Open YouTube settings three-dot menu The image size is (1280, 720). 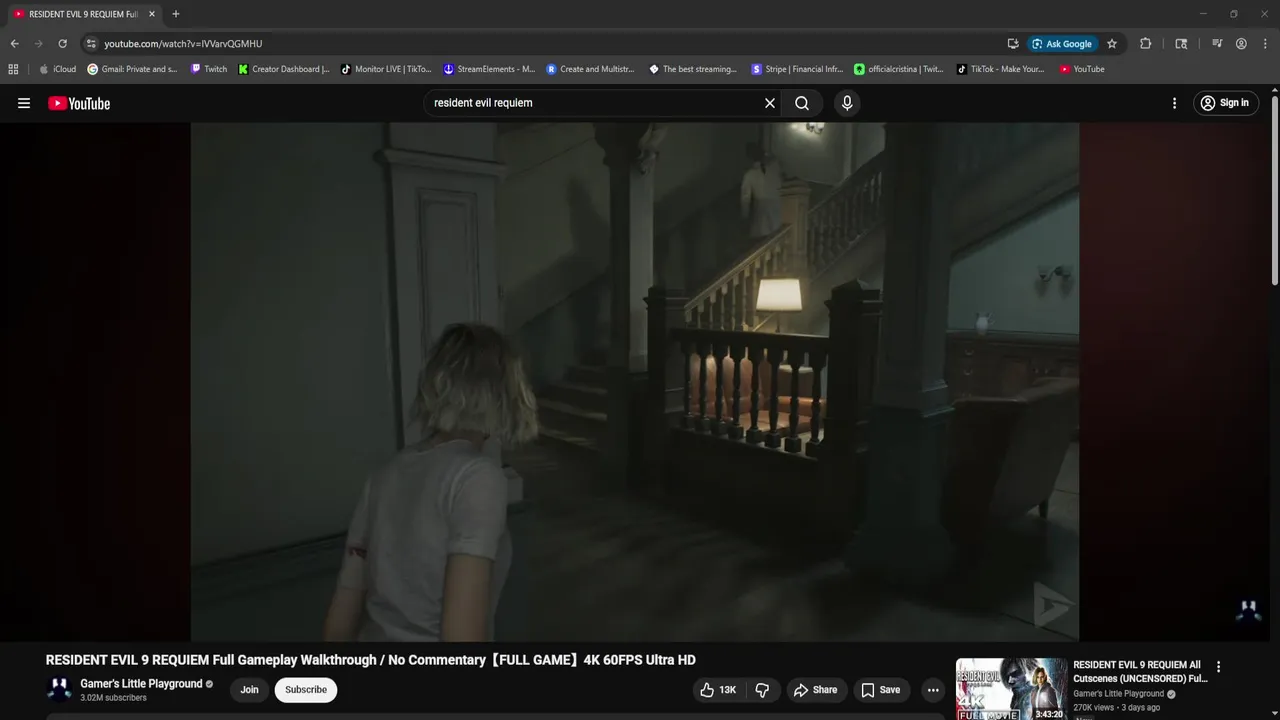tap(1174, 103)
